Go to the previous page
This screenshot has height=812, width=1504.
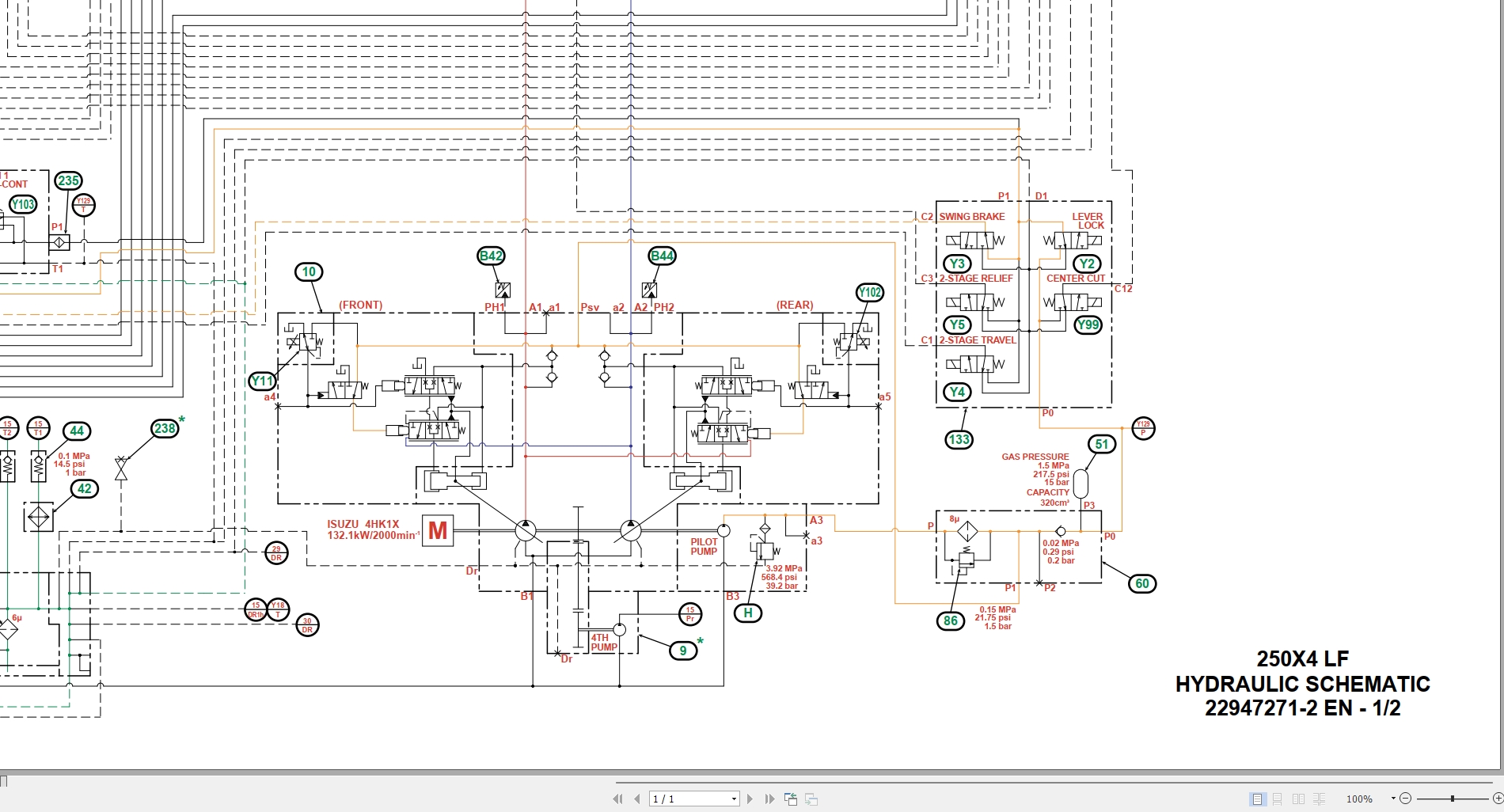[x=638, y=799]
